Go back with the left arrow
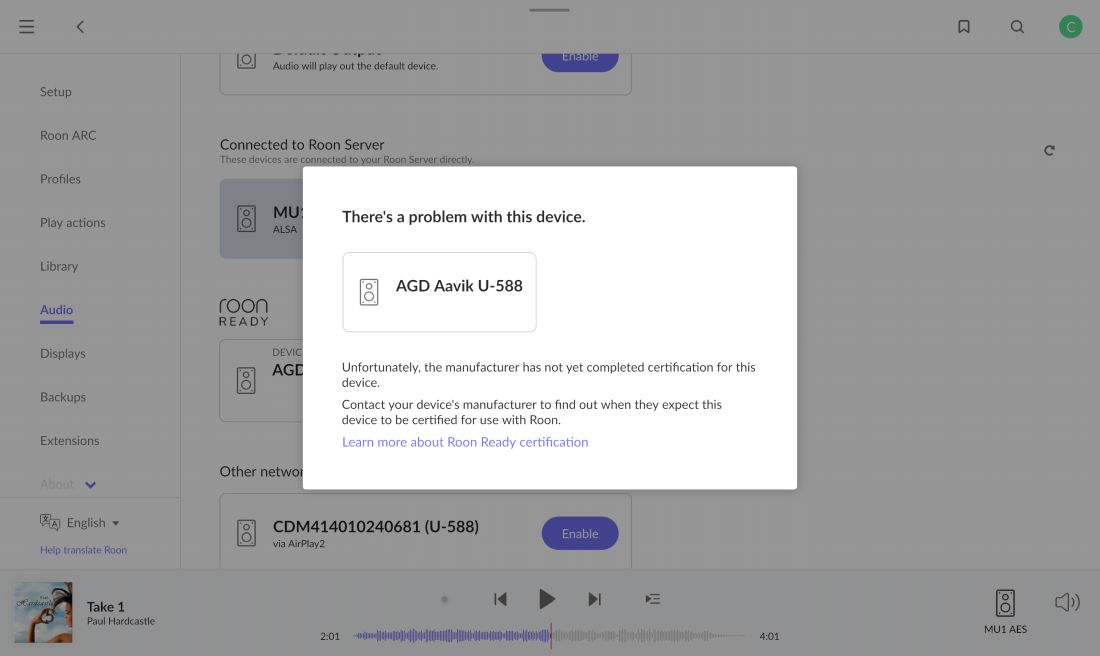Viewport: 1100px width, 656px height. pyautogui.click(x=80, y=27)
